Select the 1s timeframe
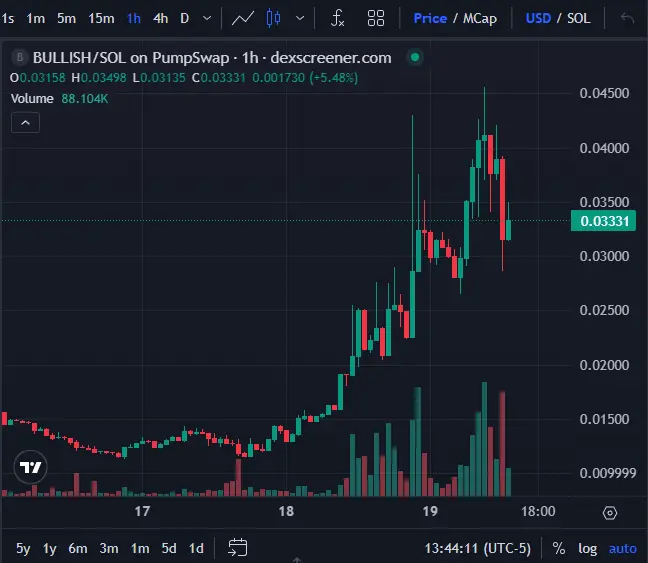648x563 pixels. 7,19
